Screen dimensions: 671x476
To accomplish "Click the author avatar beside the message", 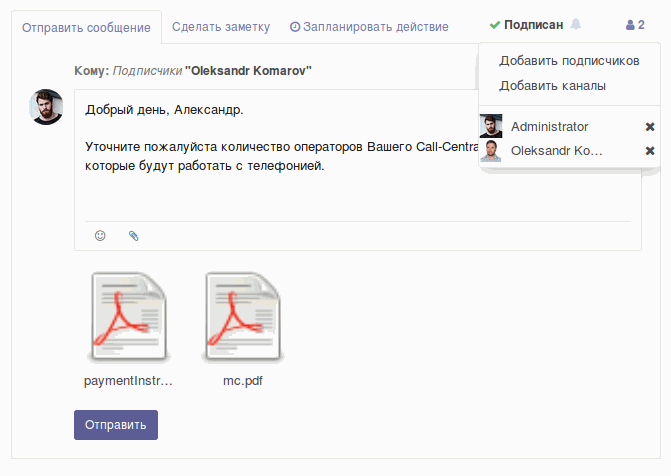I will click(x=47, y=107).
